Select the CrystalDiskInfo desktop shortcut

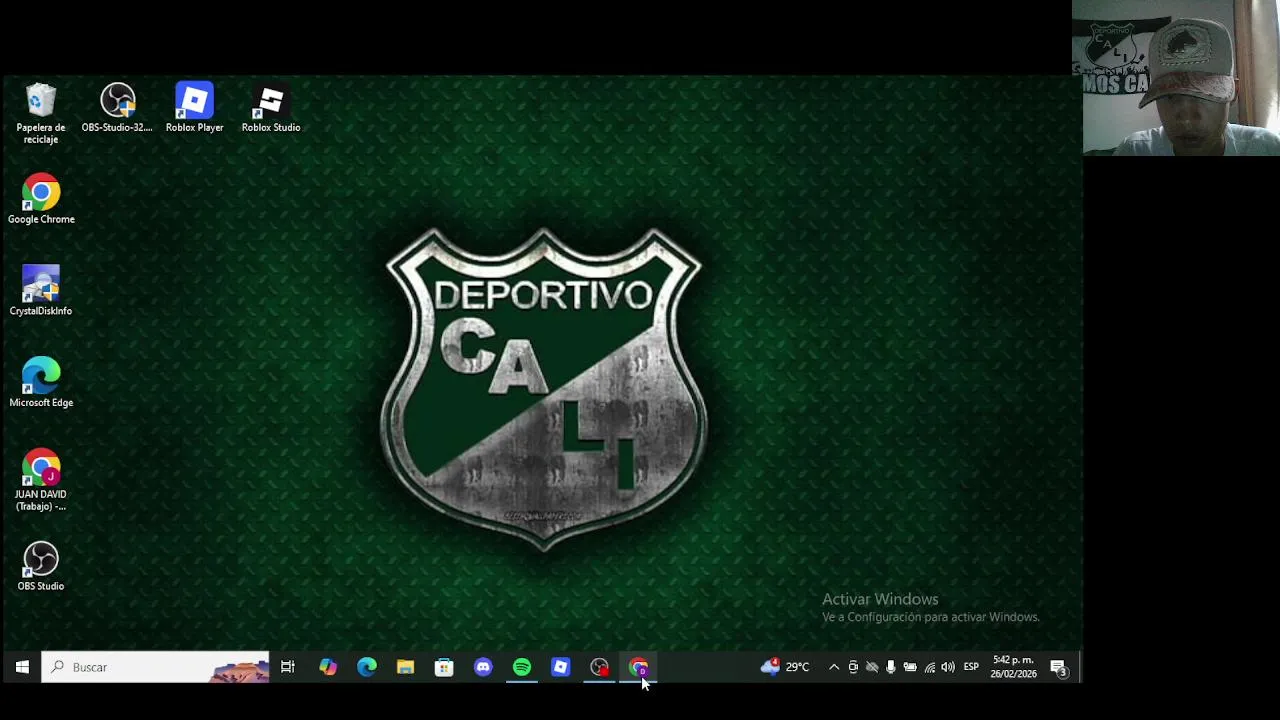point(41,291)
